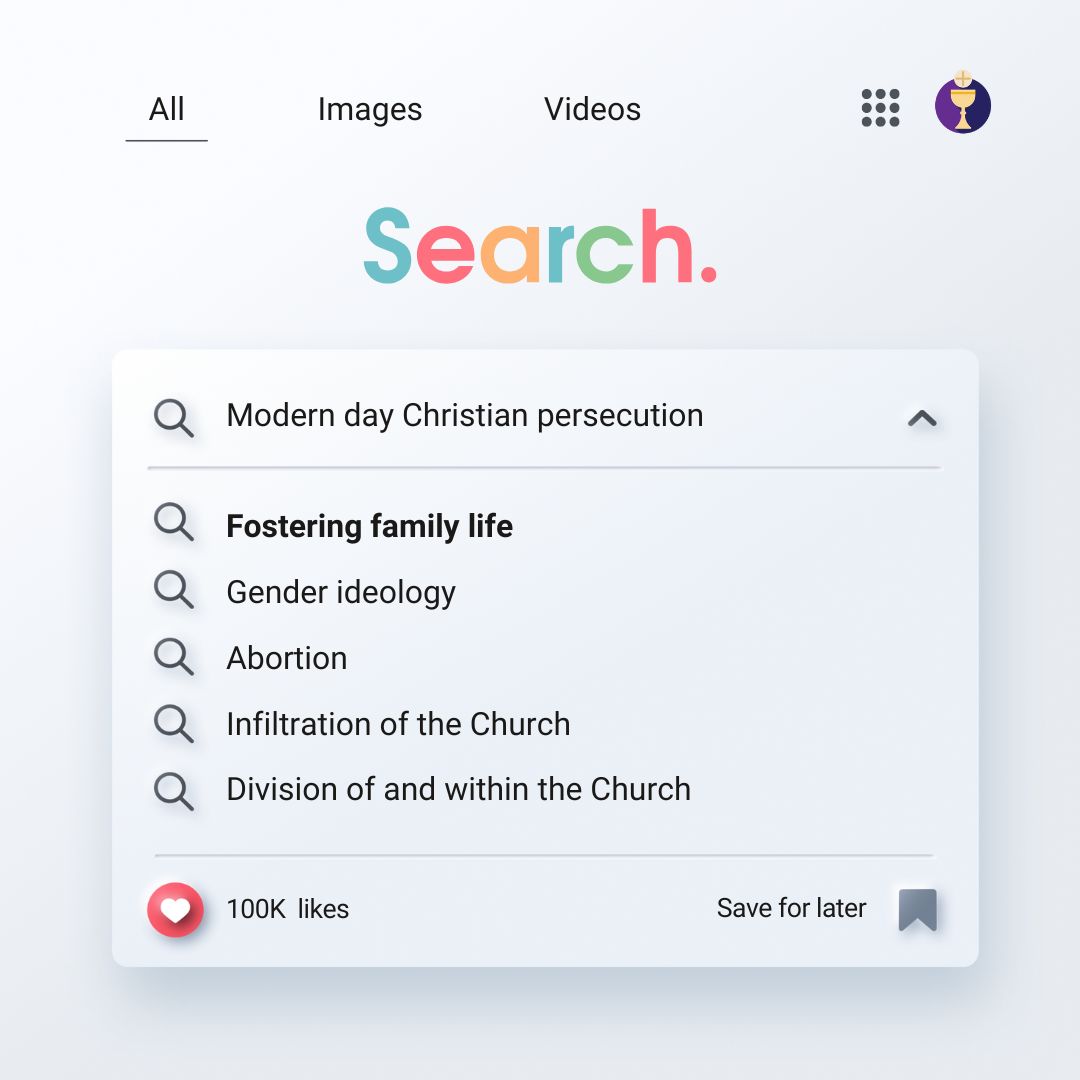
Task: Select the Fostering family life suggestion
Action: 369,526
